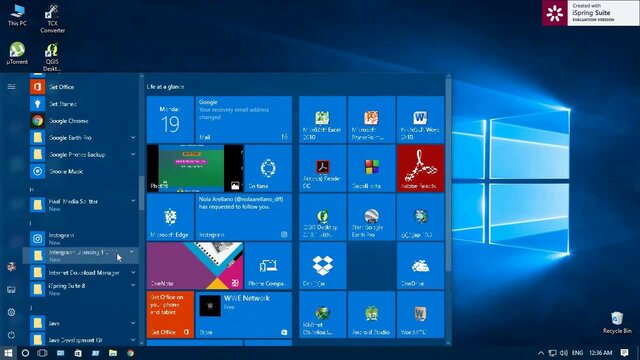Viewport: 640px width, 360px height.
Task: Launch QGIS Desktop tile
Action: click(x=322, y=217)
